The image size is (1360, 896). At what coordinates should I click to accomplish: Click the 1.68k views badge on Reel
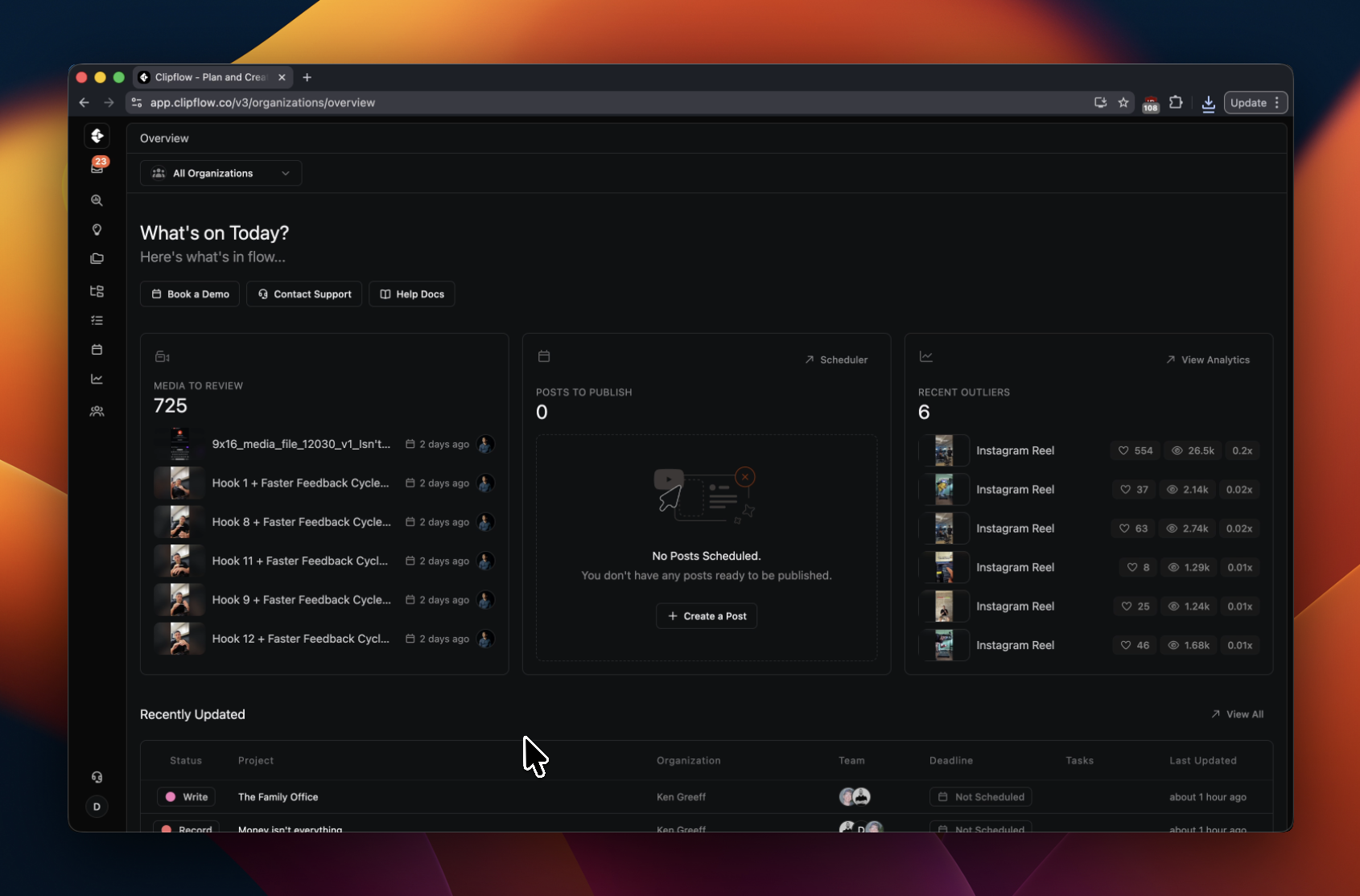click(x=1189, y=645)
